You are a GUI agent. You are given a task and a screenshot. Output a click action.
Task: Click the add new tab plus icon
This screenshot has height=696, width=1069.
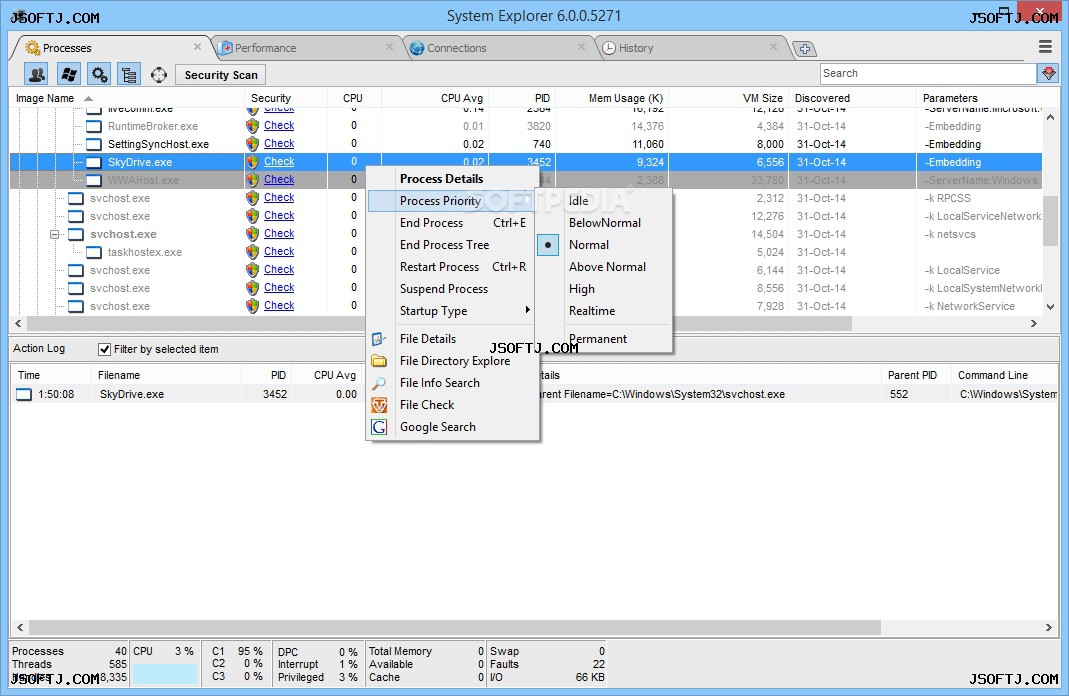(804, 48)
